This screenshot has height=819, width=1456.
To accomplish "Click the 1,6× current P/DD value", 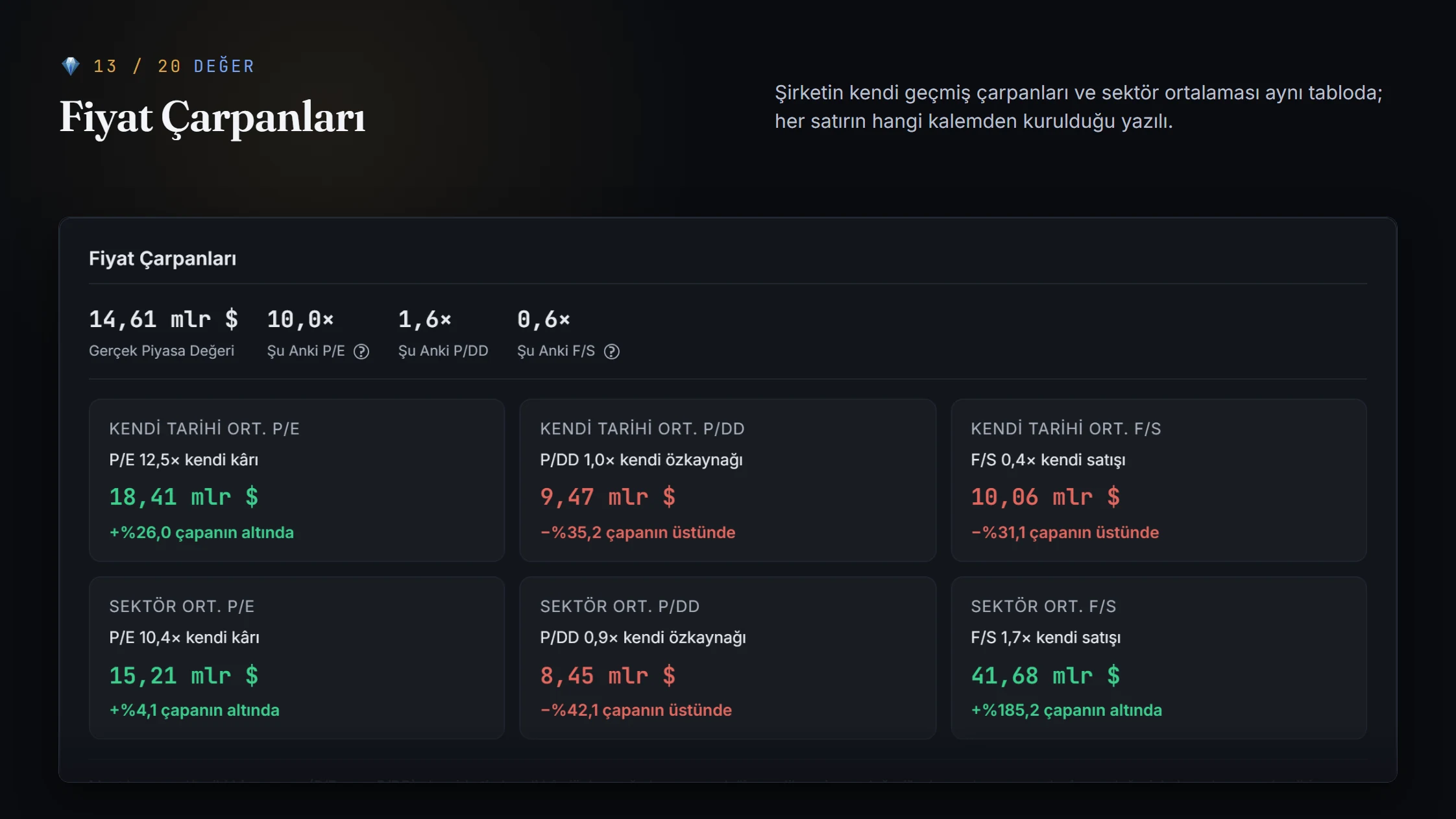I will [x=424, y=319].
